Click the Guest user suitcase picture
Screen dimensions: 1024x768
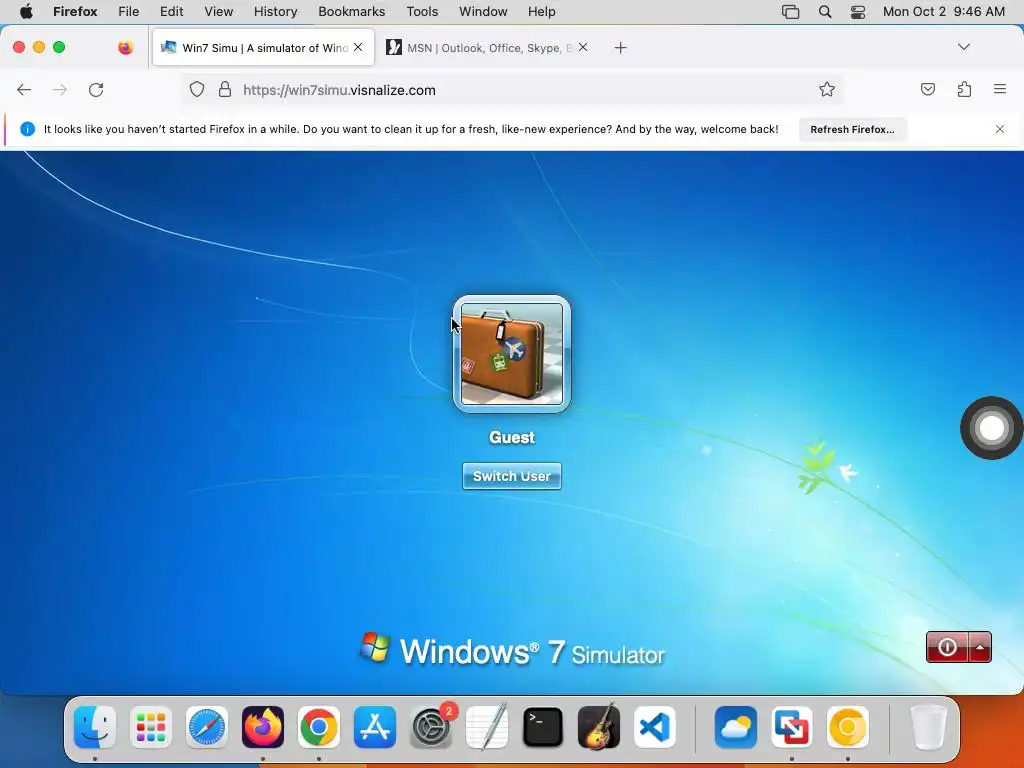pyautogui.click(x=512, y=354)
